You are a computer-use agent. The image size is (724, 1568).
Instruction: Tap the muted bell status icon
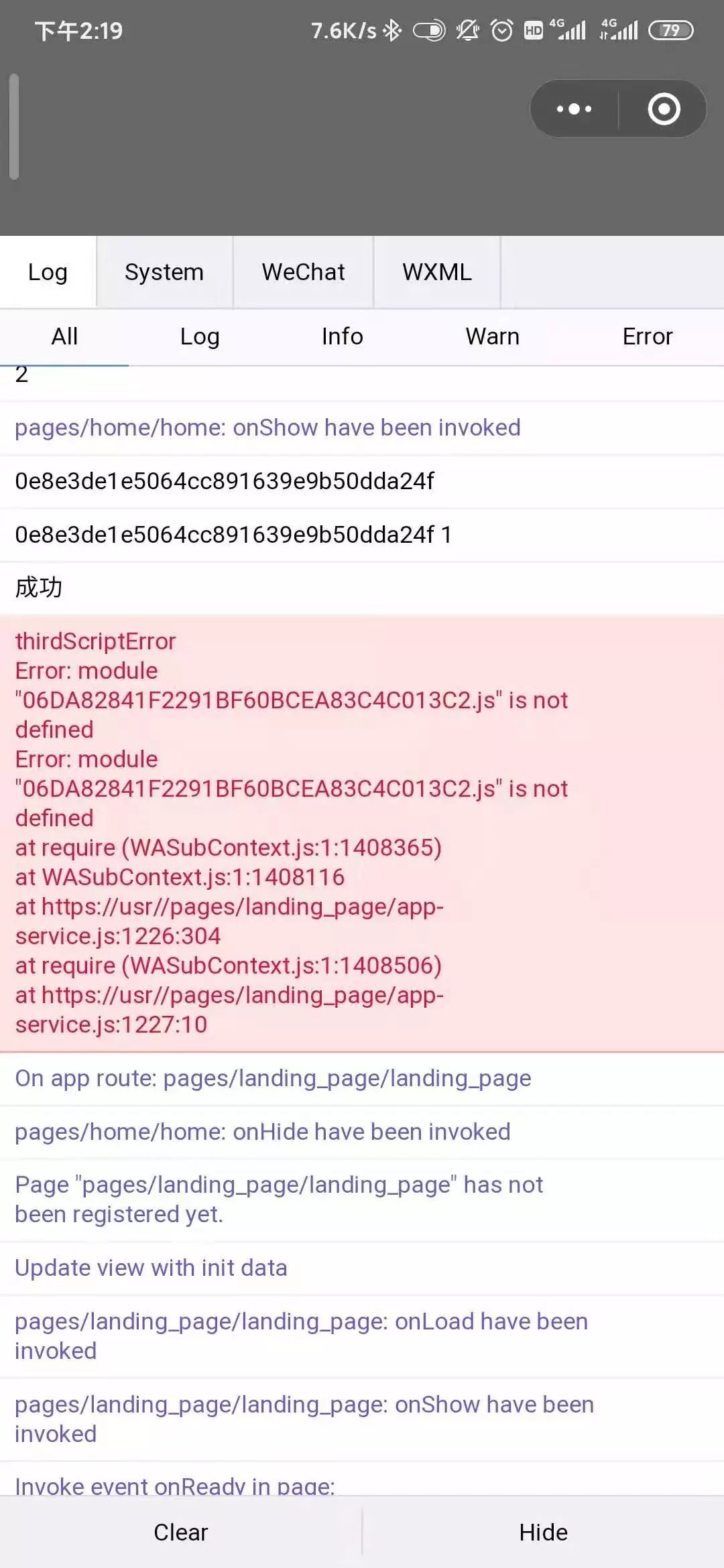467,30
